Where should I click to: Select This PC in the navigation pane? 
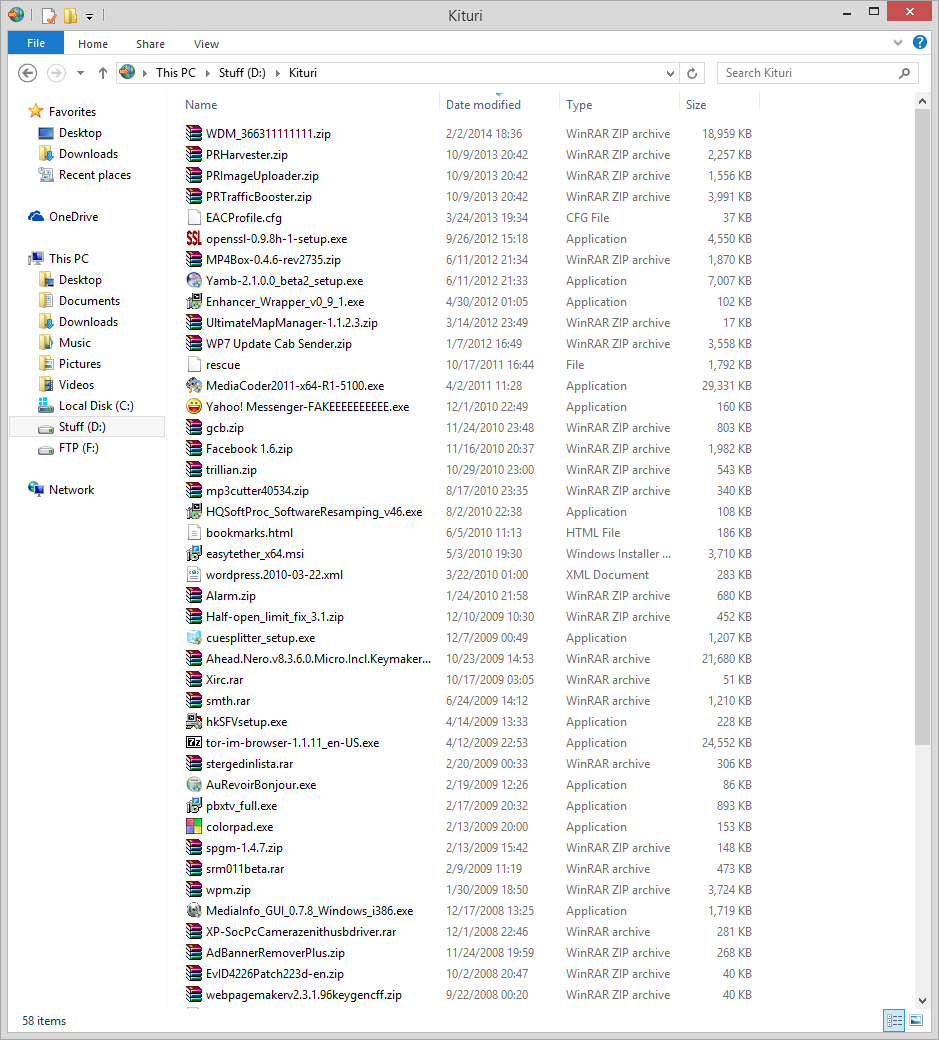click(68, 259)
